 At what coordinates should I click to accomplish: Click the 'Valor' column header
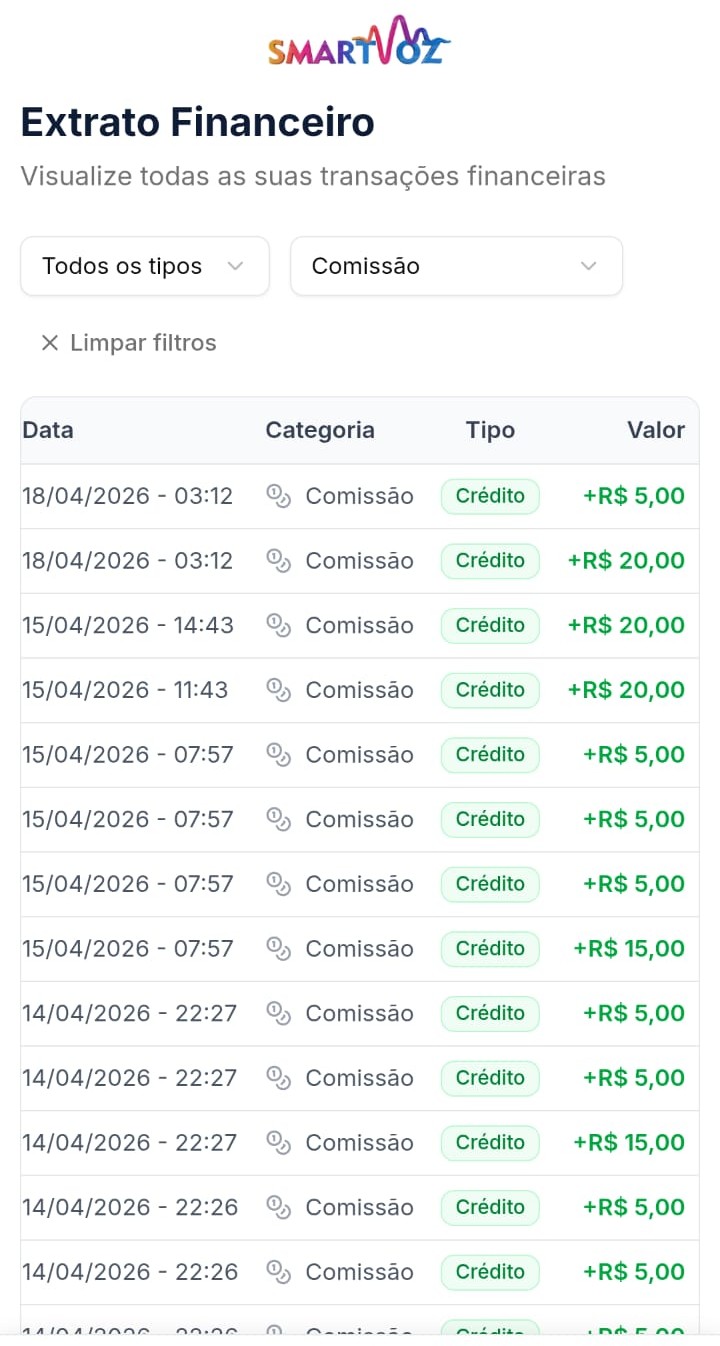tap(656, 430)
